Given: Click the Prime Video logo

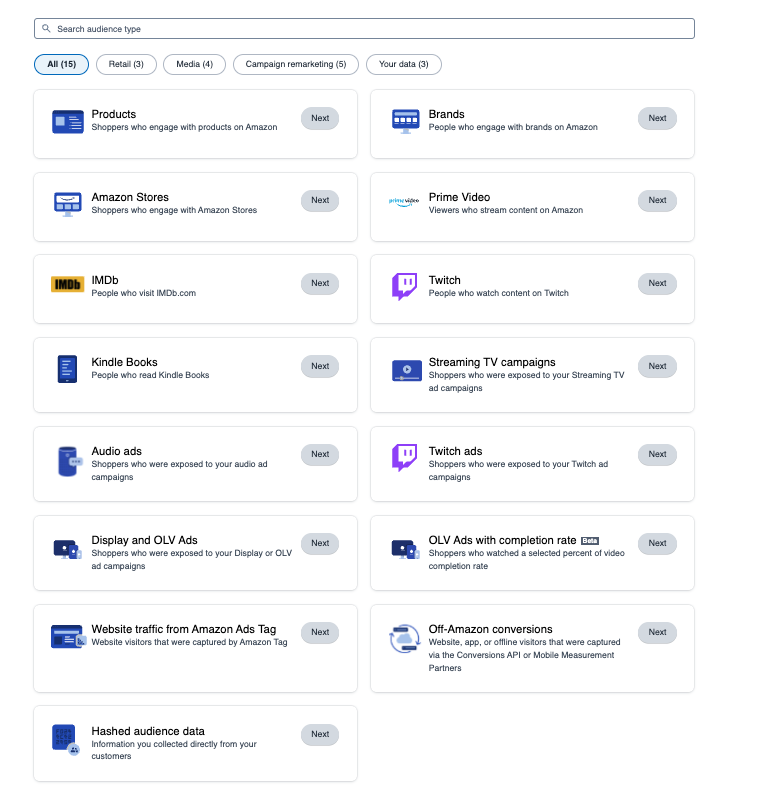Looking at the screenshot, I should (404, 202).
